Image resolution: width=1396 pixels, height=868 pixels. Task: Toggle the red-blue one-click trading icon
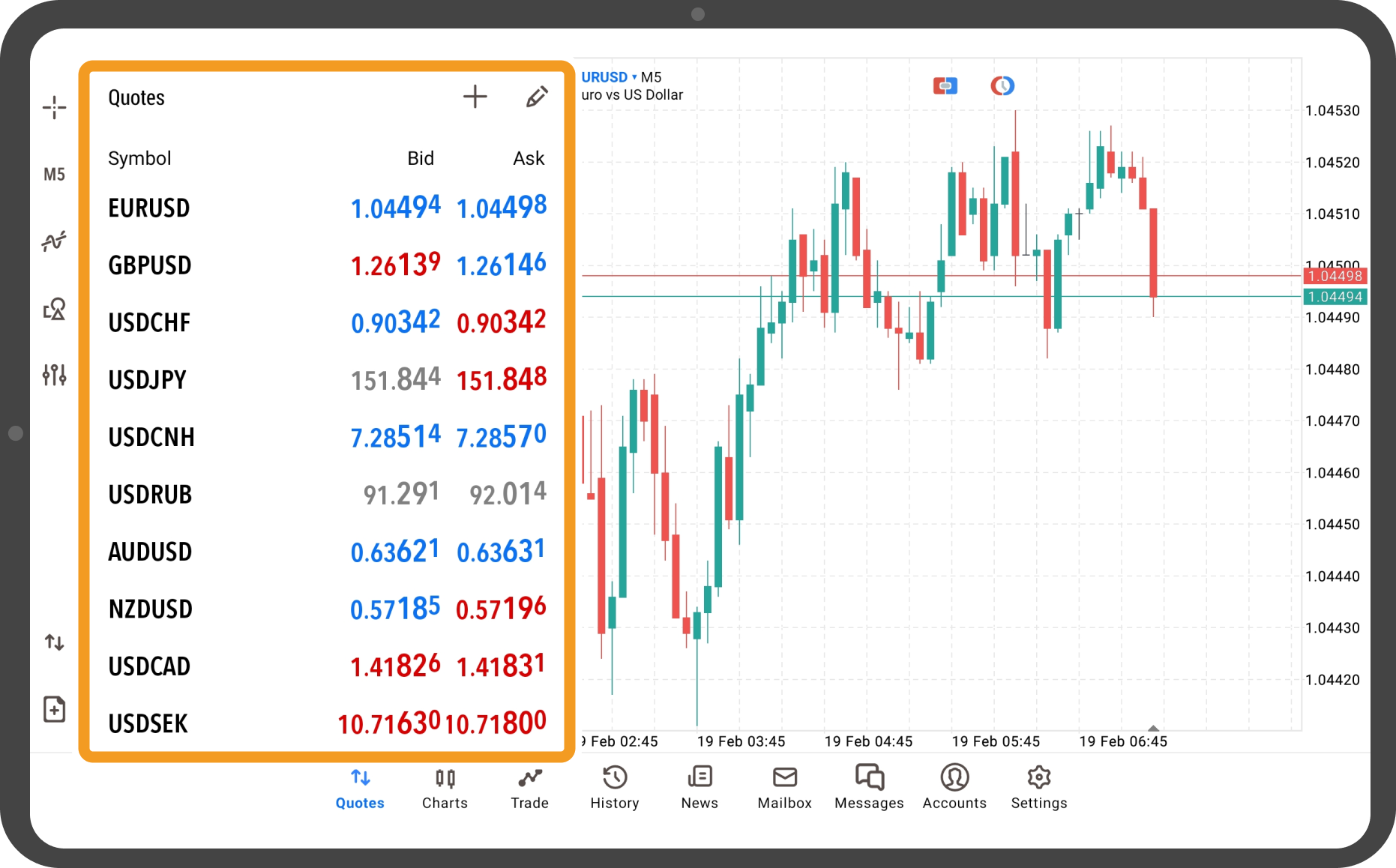coord(945,86)
